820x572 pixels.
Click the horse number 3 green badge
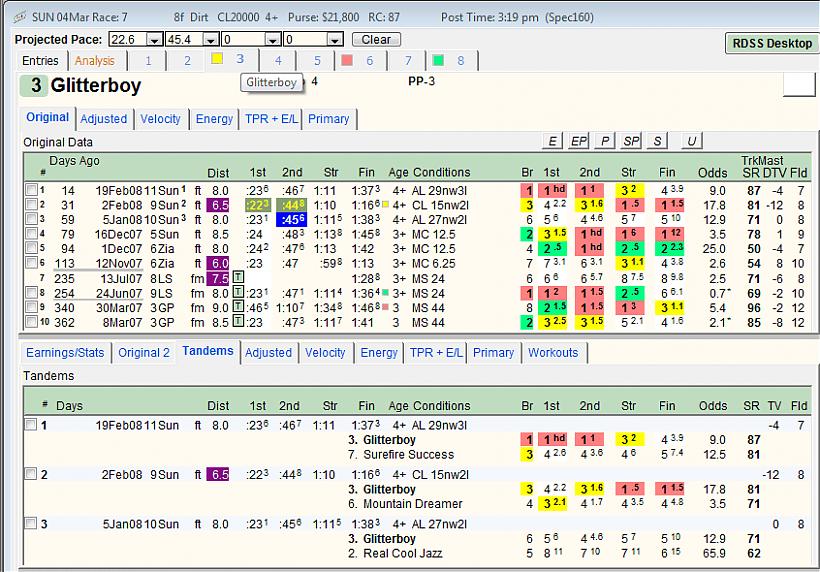pyautogui.click(x=35, y=86)
